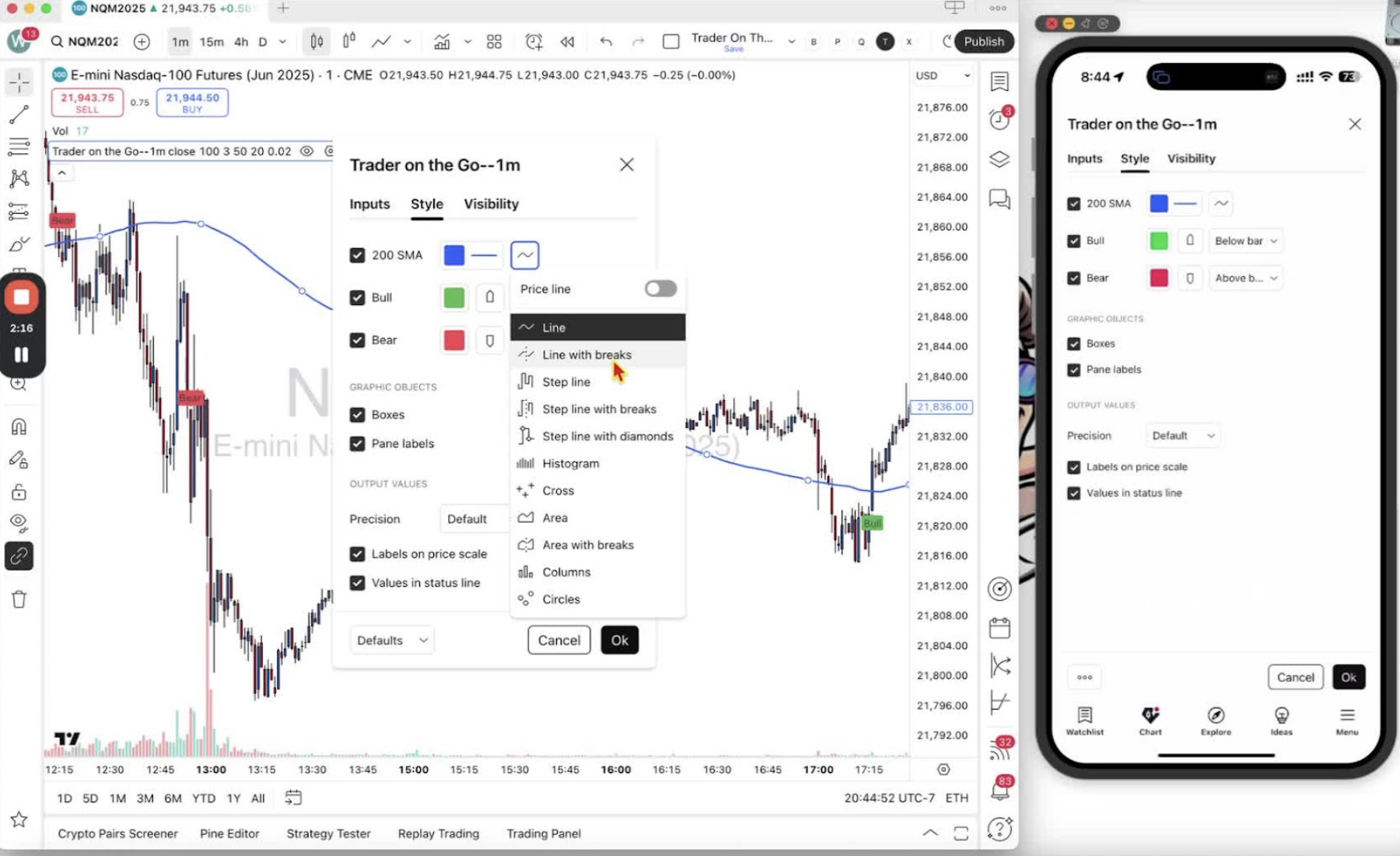Expand the interval dropdown arrow next to D
The height and width of the screenshot is (856, 1400).
click(x=282, y=41)
